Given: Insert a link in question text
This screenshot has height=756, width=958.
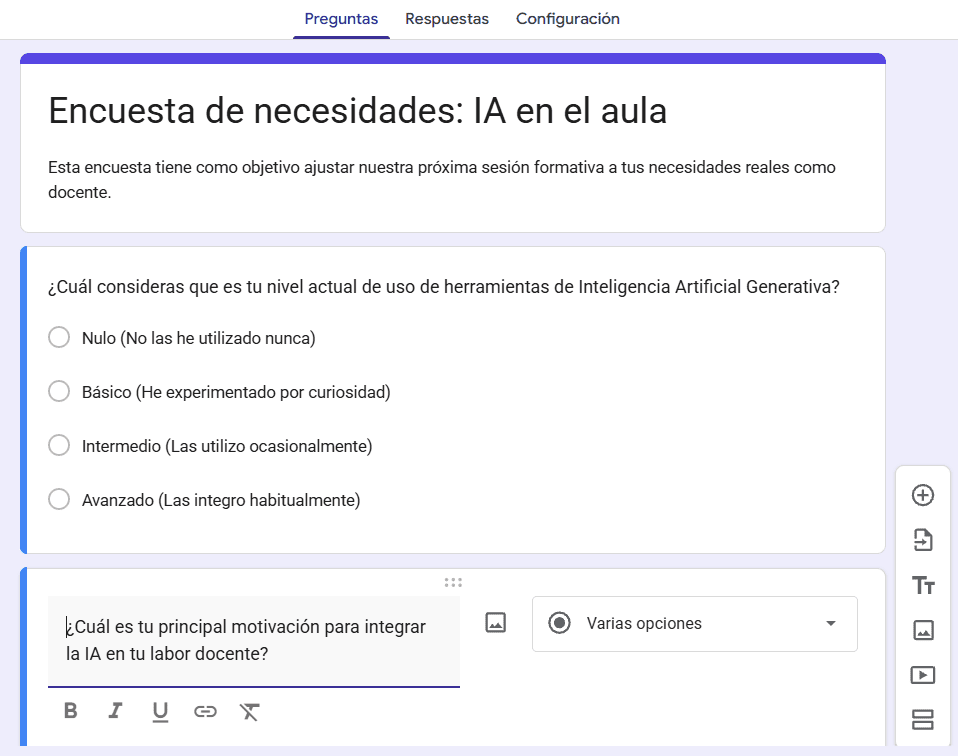Looking at the screenshot, I should [x=205, y=711].
